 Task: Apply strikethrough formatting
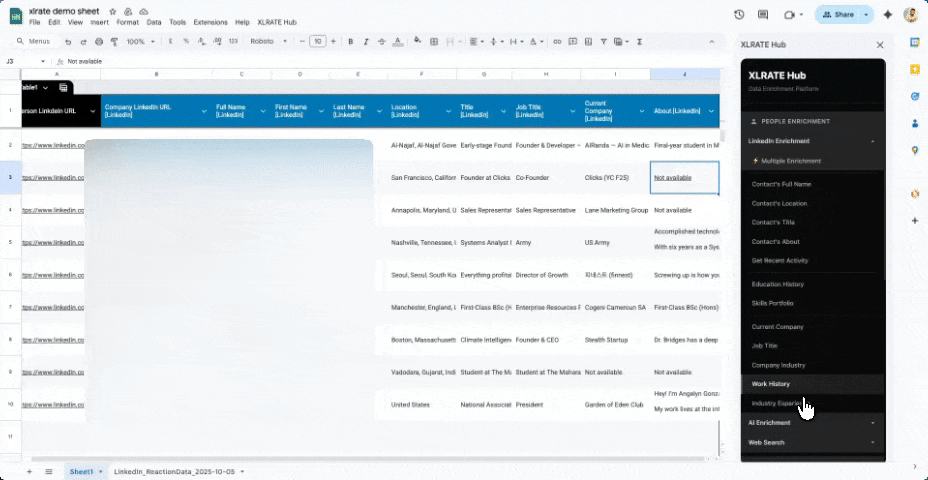[x=382, y=41]
